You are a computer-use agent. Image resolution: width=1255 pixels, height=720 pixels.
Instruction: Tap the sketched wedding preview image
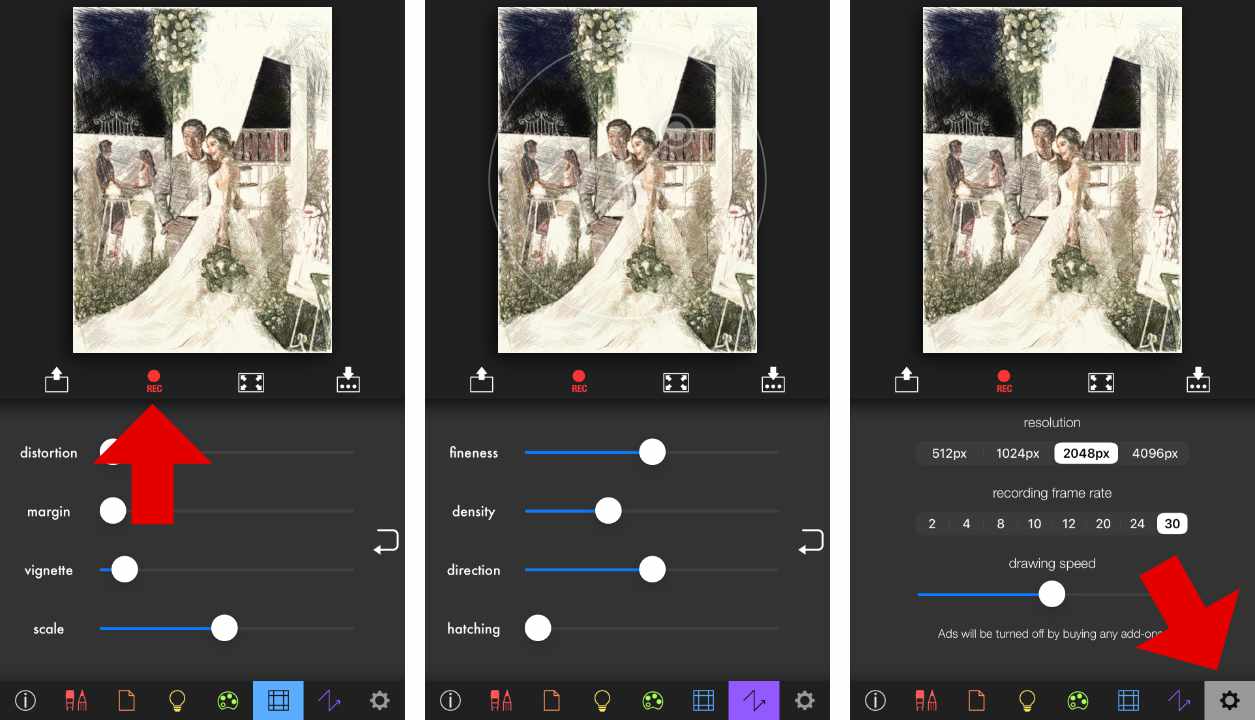click(x=201, y=180)
